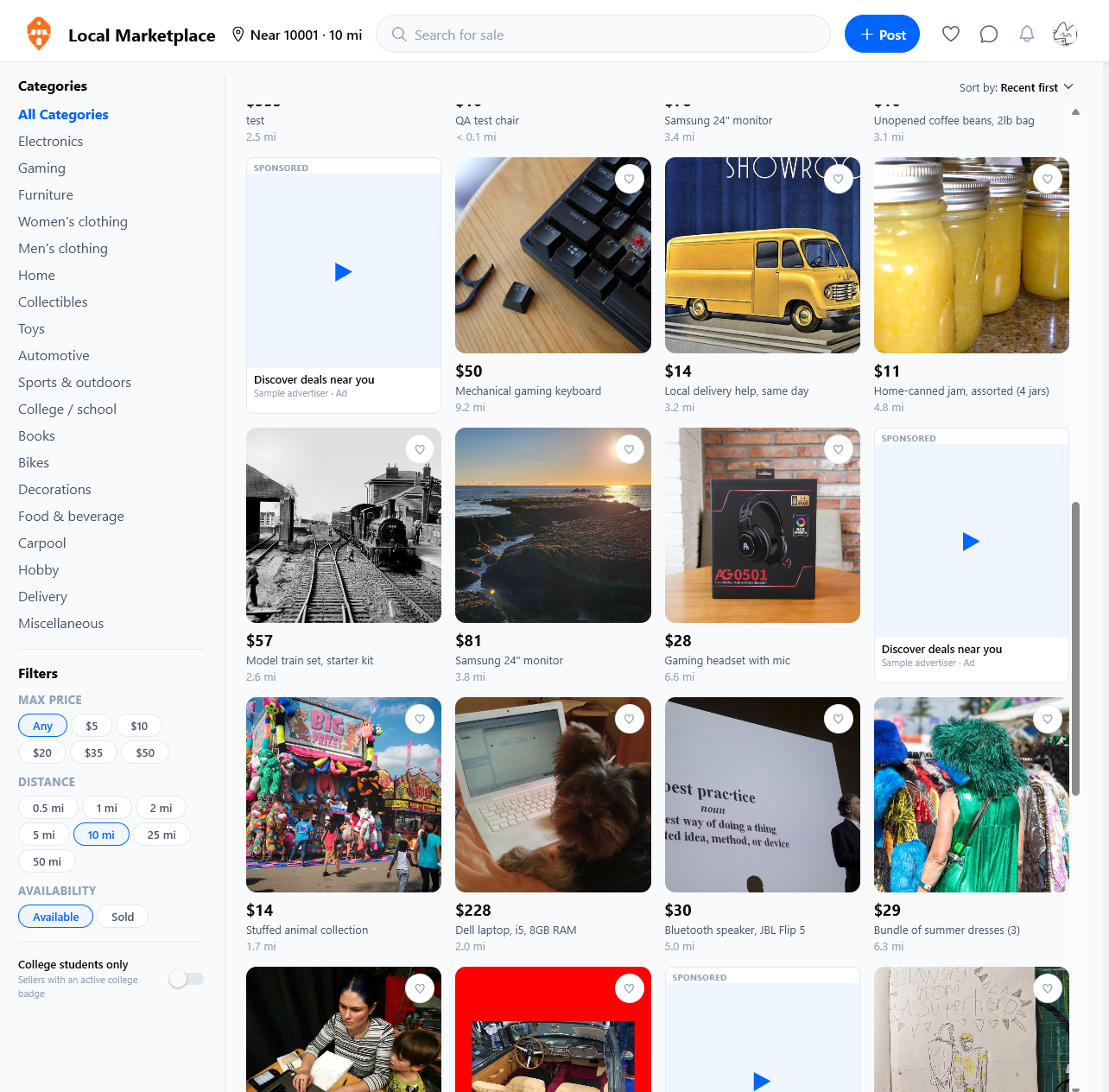1109x1092 pixels.
Task: Open messages chat bubble icon
Action: pyautogui.click(x=989, y=34)
